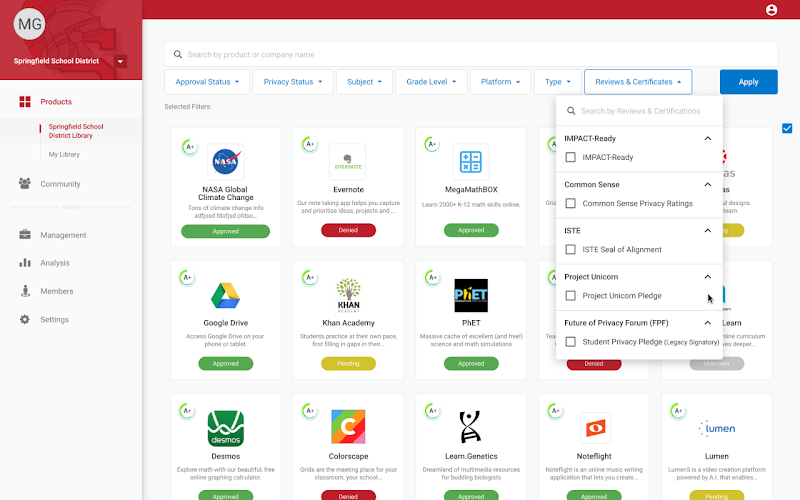Close the Reviews & Certificates dropdown
This screenshot has height=500, width=800.
point(638,82)
